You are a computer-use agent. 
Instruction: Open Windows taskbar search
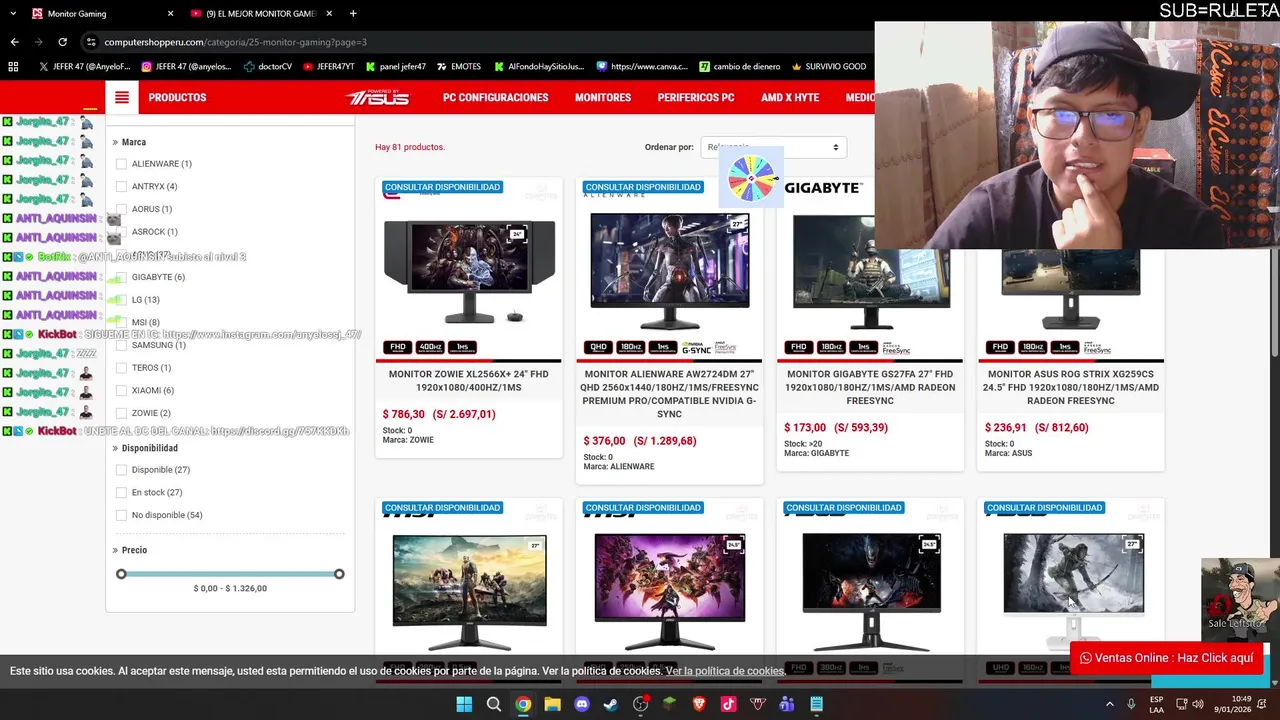tap(493, 704)
